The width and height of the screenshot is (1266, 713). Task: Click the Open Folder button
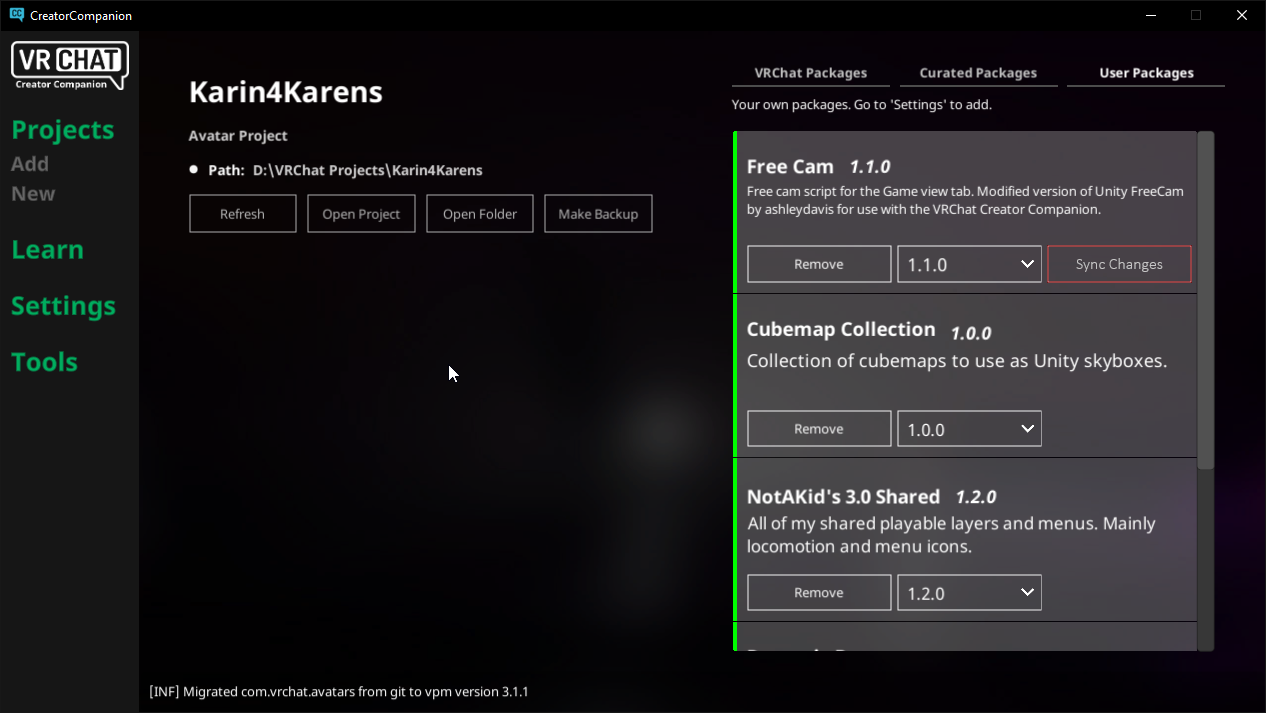(480, 214)
